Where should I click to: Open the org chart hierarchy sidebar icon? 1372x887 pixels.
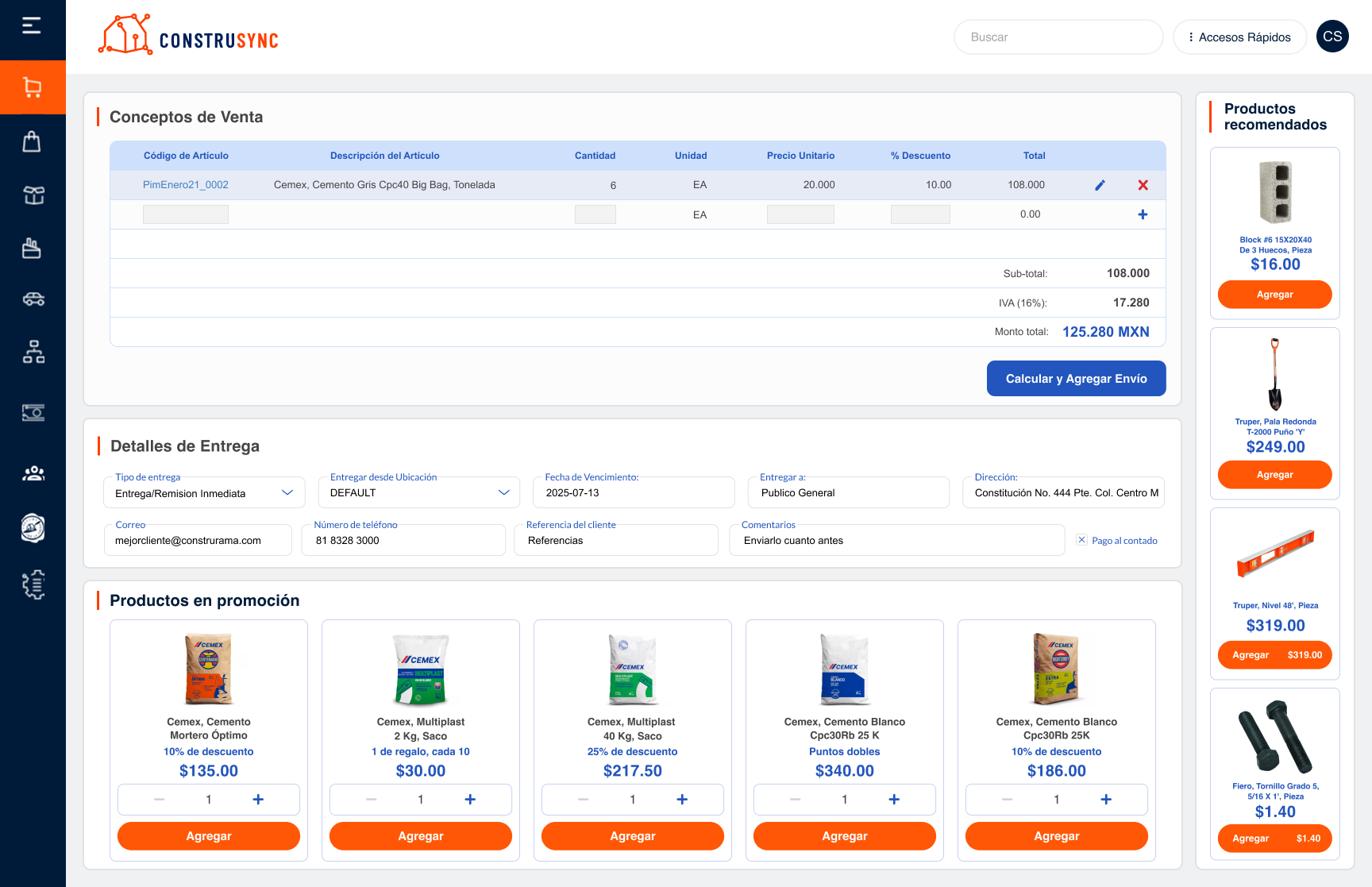click(33, 352)
